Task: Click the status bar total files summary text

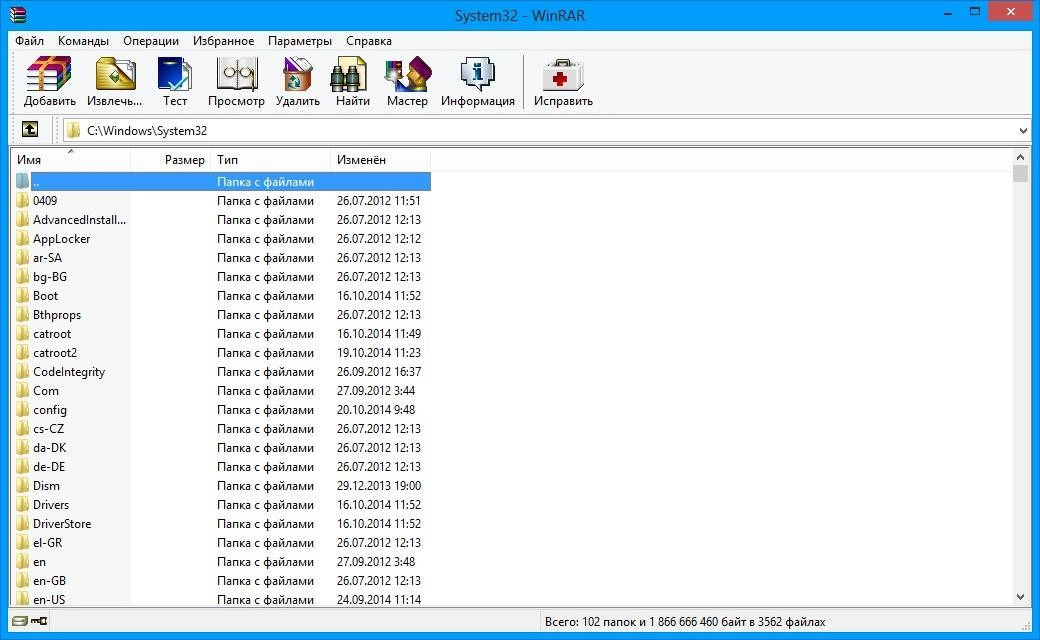Action: [685, 622]
